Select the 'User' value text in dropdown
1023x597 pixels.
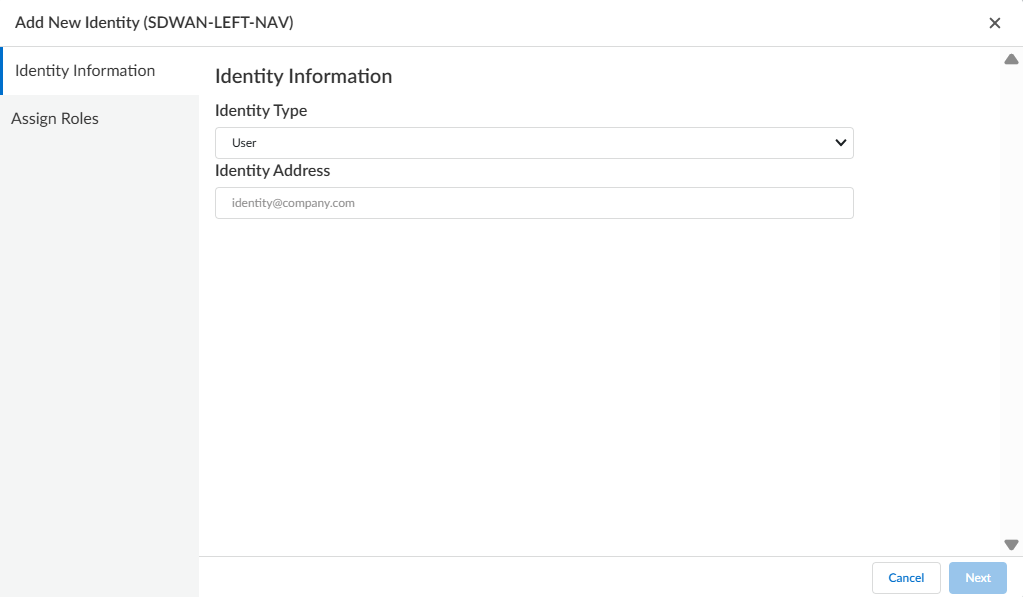point(244,143)
